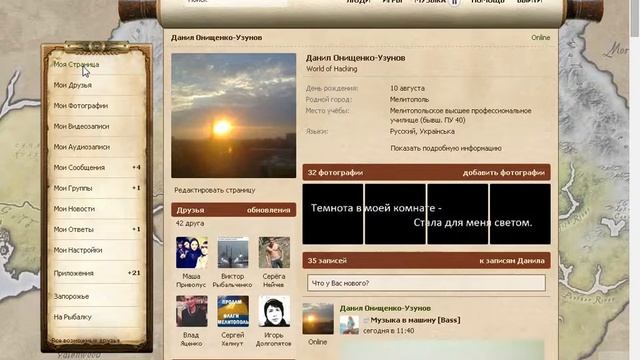Screen dimensions: 640x360
Task: Open the Запорожье sidebar entry
Action: (x=71, y=296)
